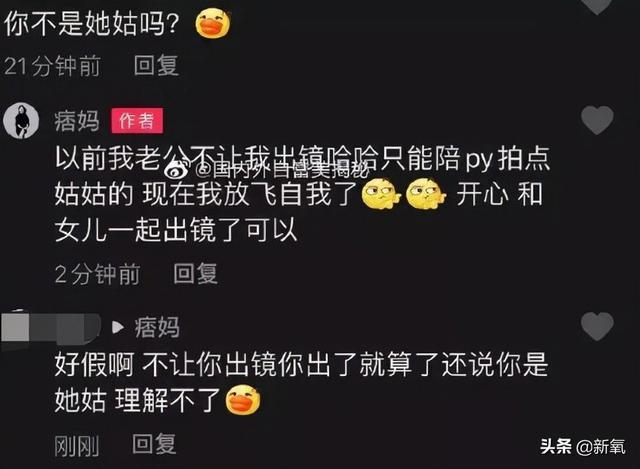Open 痞妈 username beside the 作者 badge
Image resolution: width=640 pixels, height=469 pixels.
(77, 121)
